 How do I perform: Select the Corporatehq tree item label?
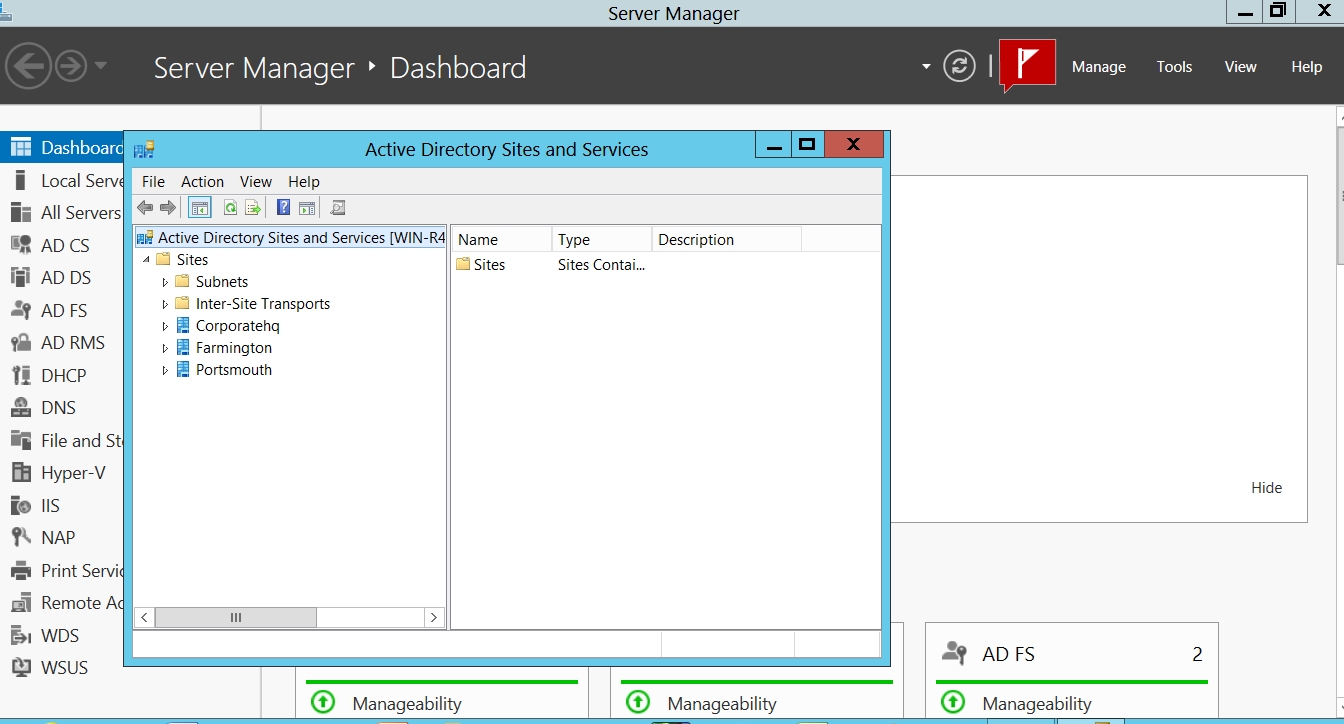point(238,326)
